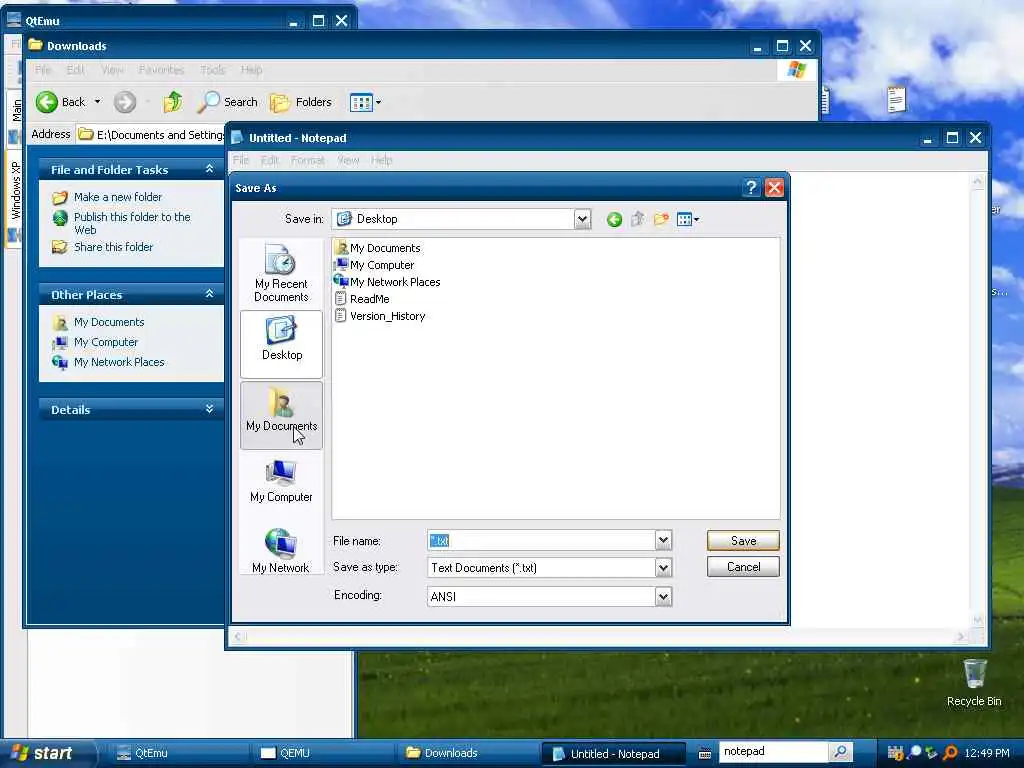Go back with Save As dialog back arrow

coord(614,219)
